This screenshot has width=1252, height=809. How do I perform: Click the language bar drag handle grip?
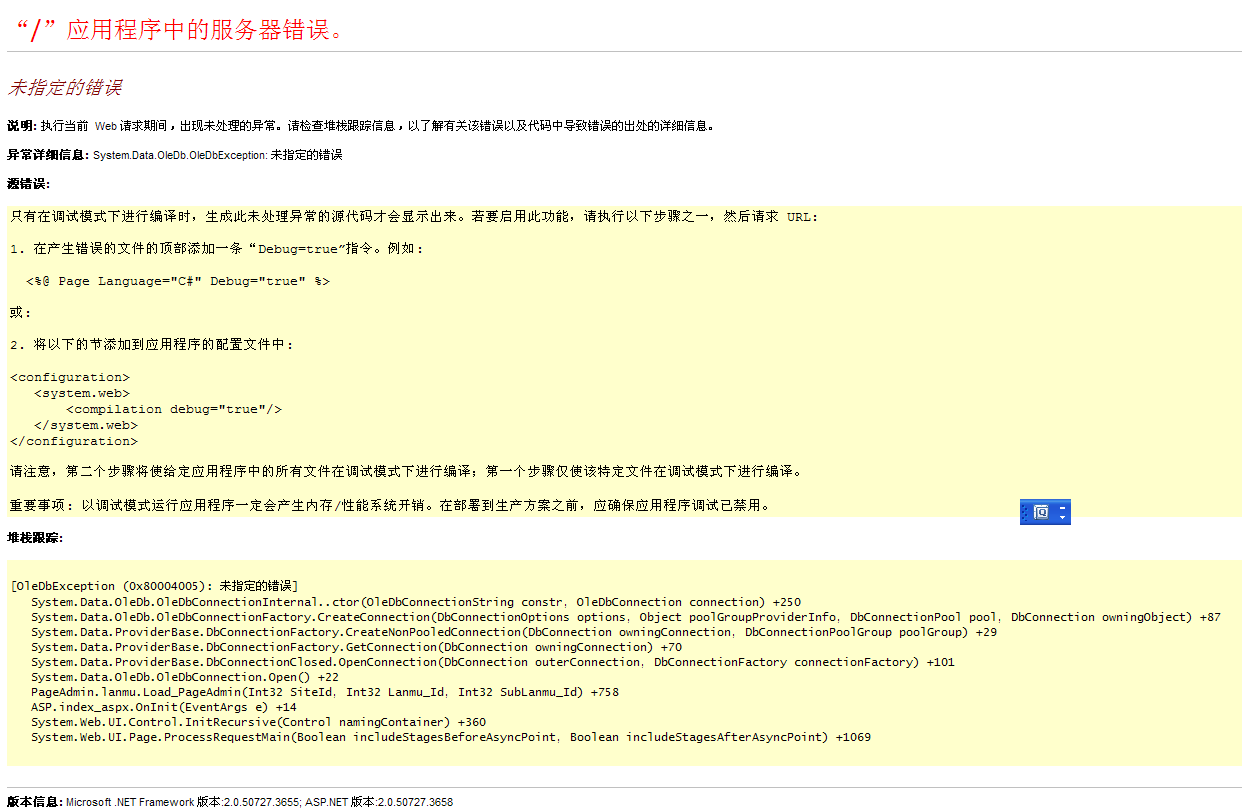(1025, 512)
